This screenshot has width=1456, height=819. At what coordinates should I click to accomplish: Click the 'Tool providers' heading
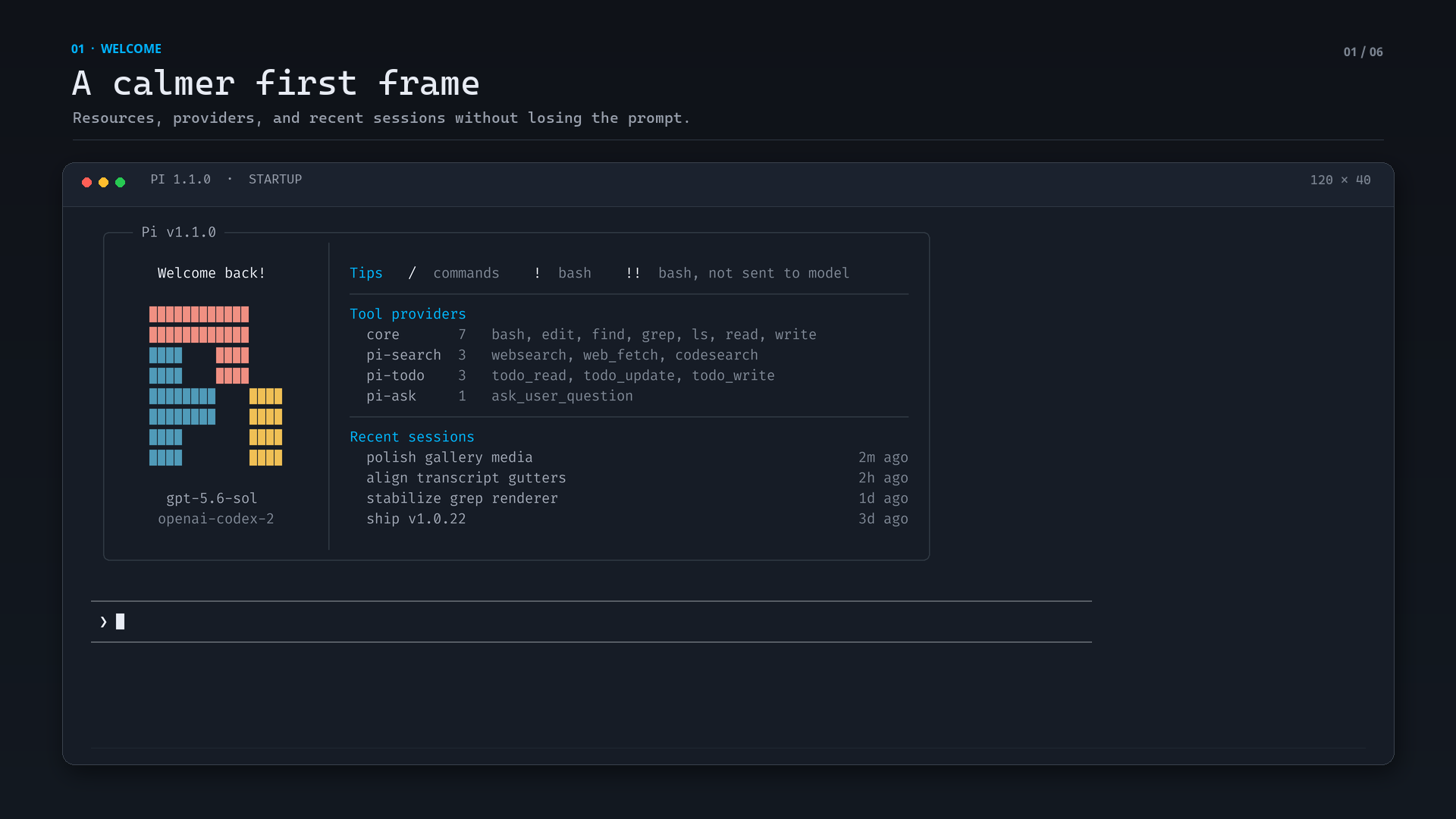(408, 314)
